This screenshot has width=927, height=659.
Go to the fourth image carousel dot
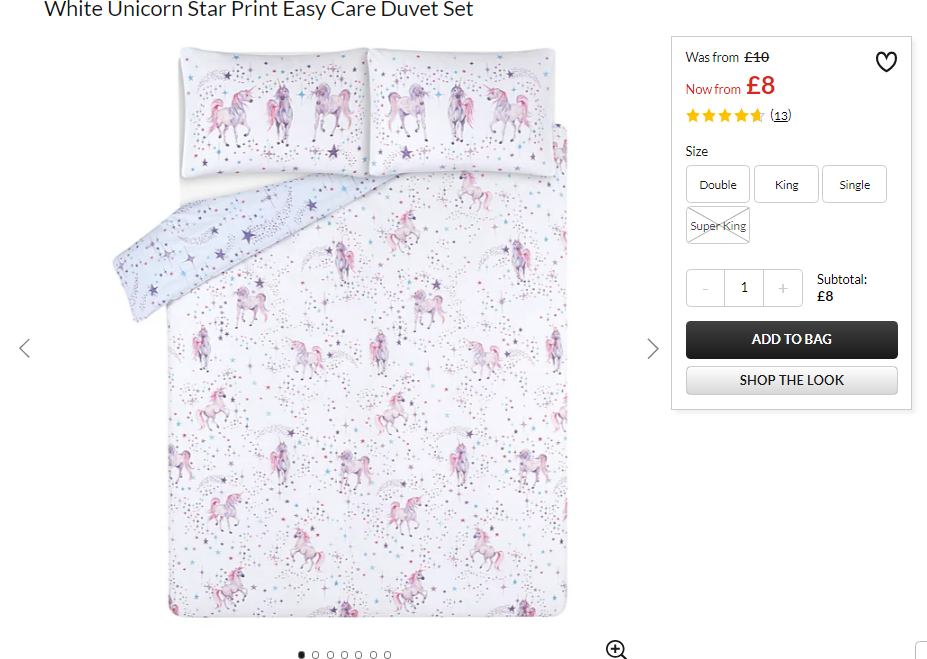(x=344, y=655)
